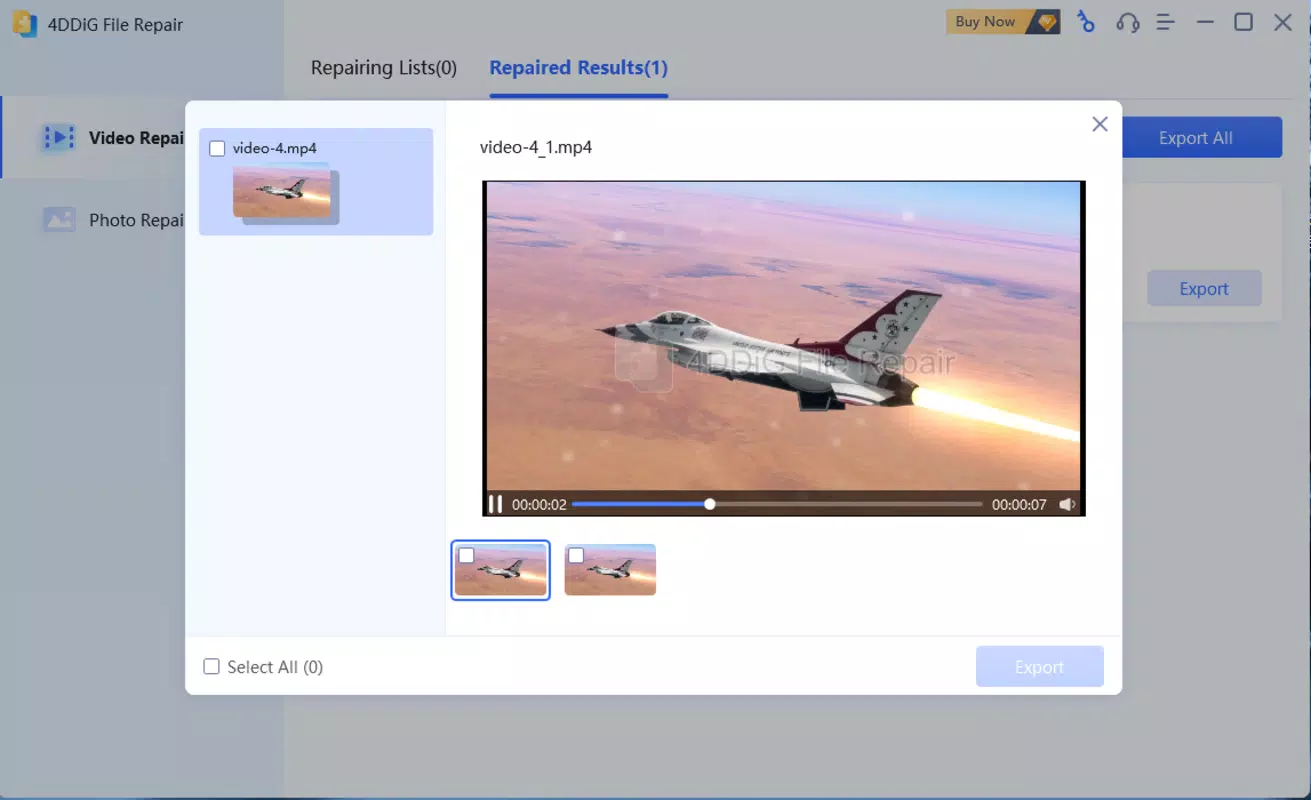
Task: Click the video-4_1.mp4 file name
Action: click(536, 148)
